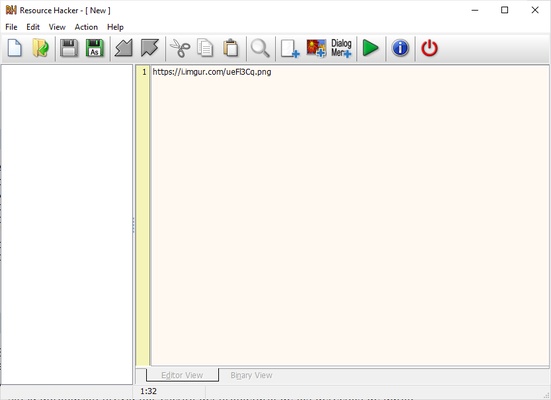Show information via the blue info icon
This screenshot has width=551, height=400.
[x=400, y=48]
